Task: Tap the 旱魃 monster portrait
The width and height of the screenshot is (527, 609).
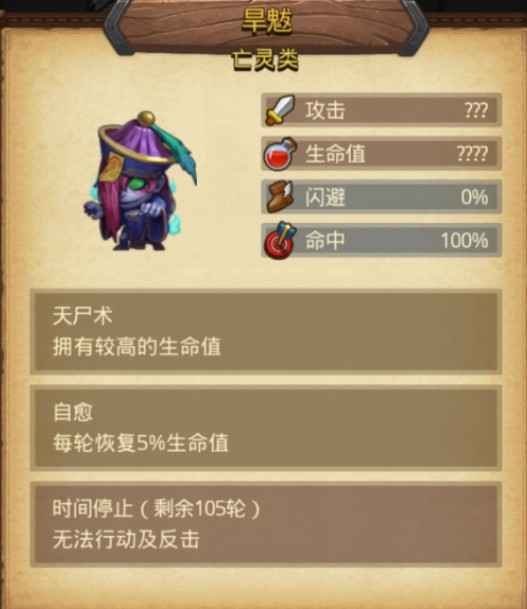Action: click(x=140, y=181)
